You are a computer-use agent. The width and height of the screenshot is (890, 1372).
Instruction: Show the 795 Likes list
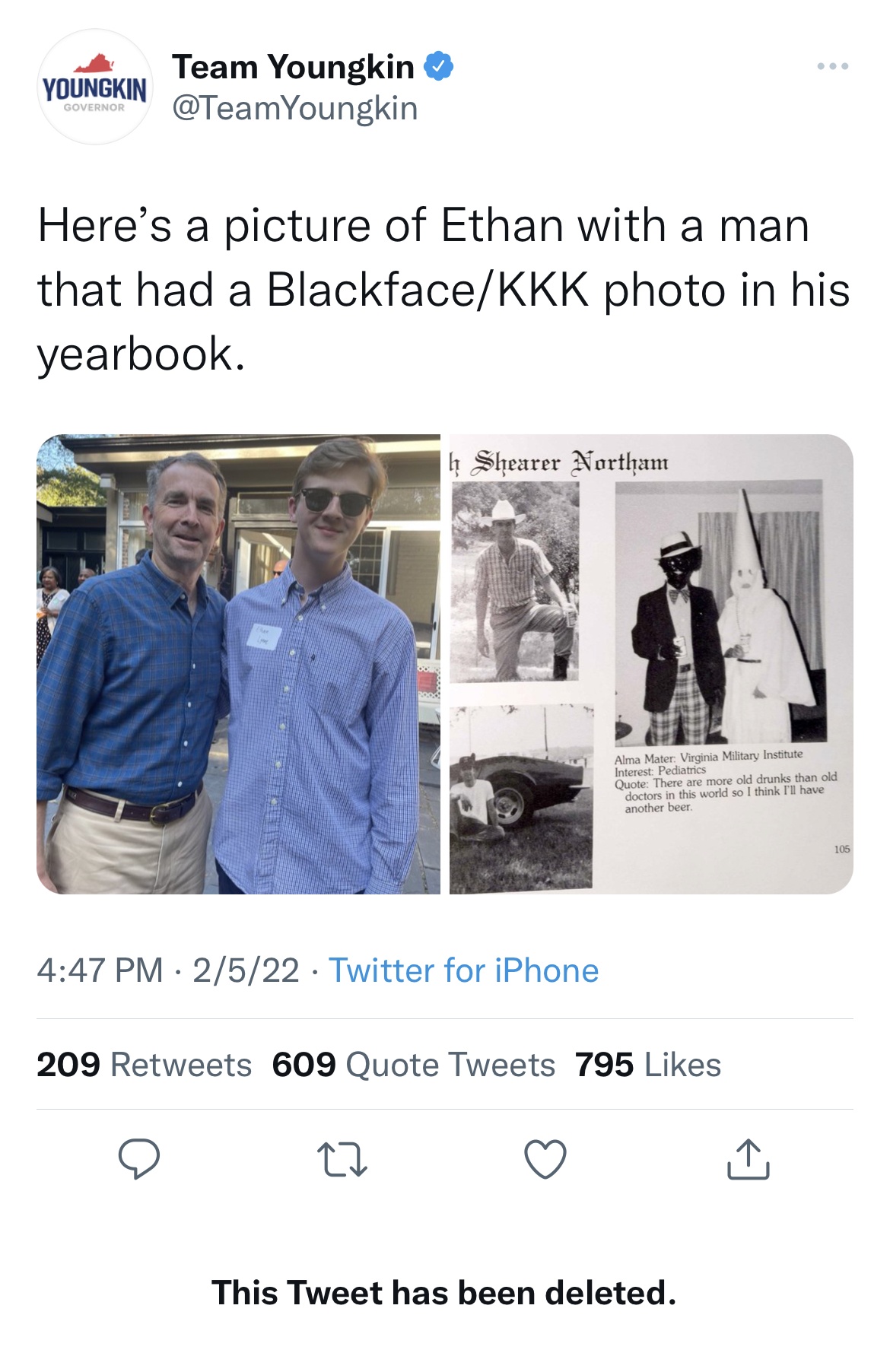tap(647, 1065)
